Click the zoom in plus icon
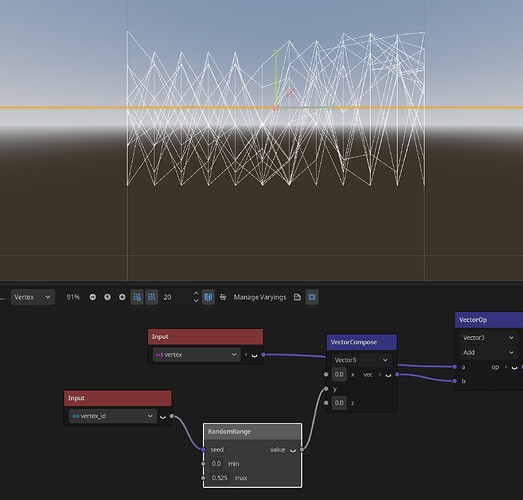Screen dimensions: 523x500 (122, 297)
